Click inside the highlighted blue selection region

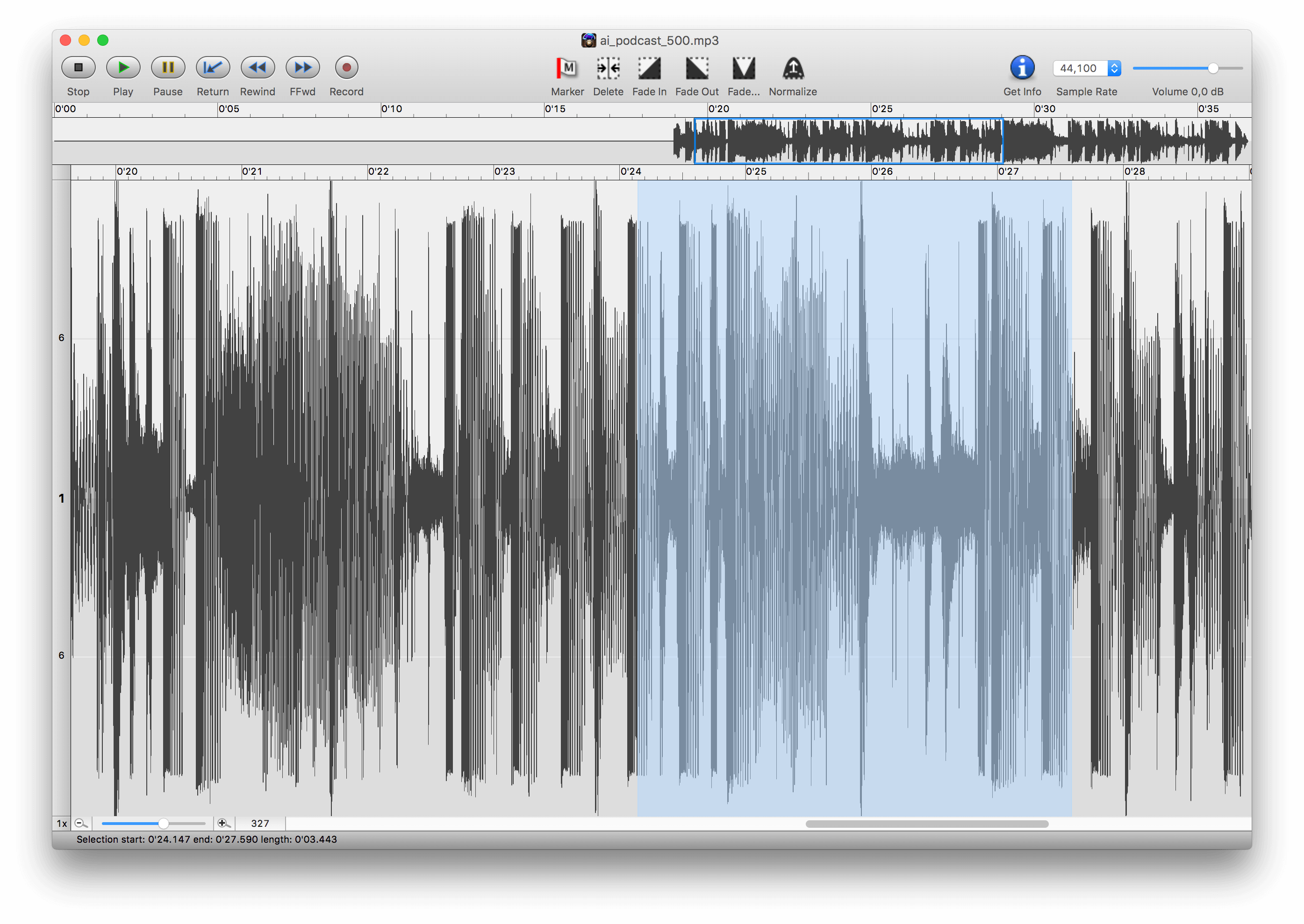point(854,498)
